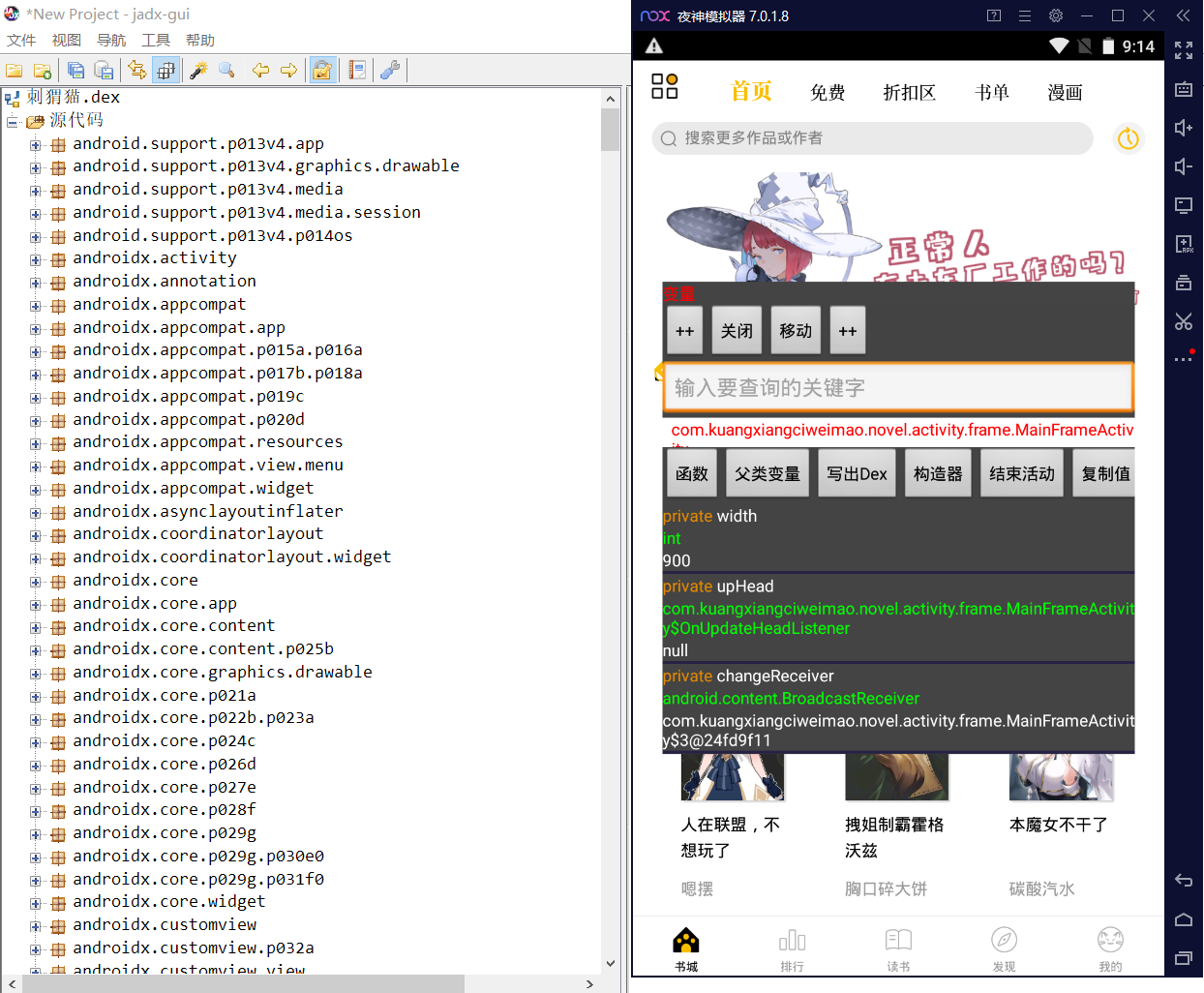Click the Export as gradle project icon
The height and width of the screenshot is (993, 1204).
[x=104, y=71]
